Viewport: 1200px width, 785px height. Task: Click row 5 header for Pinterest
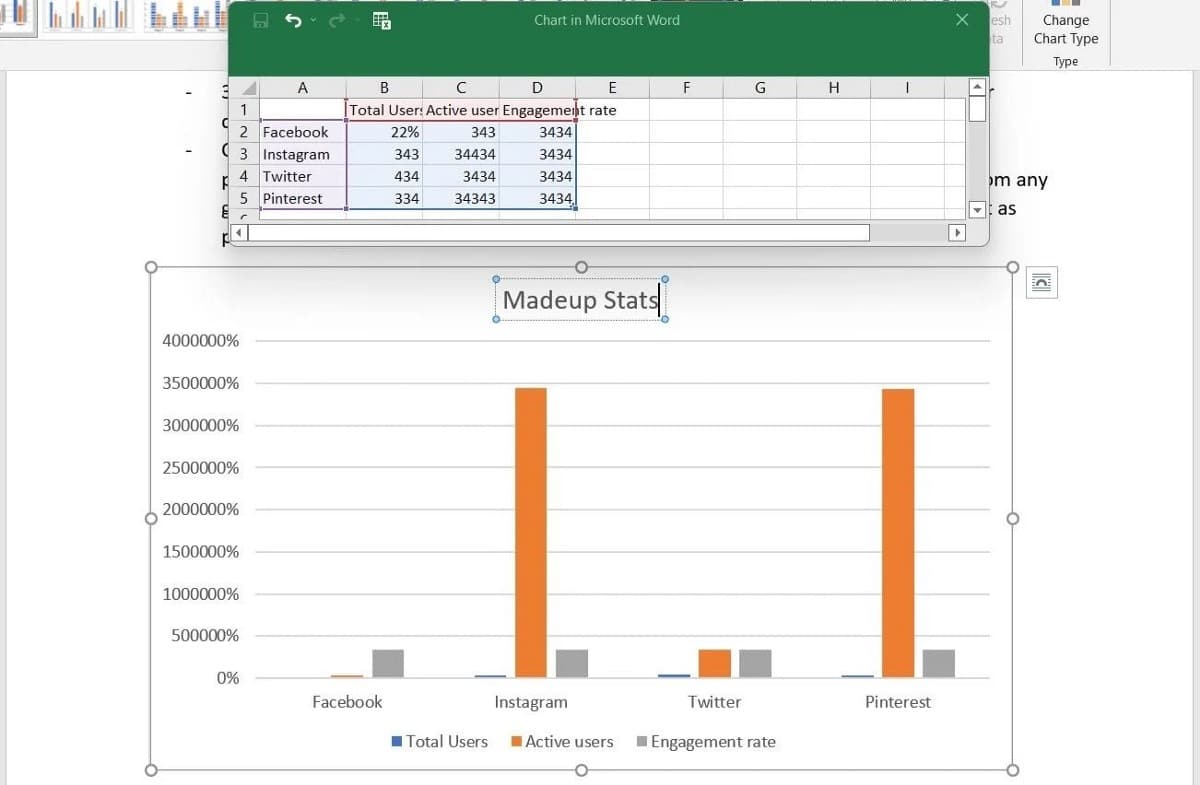click(243, 198)
